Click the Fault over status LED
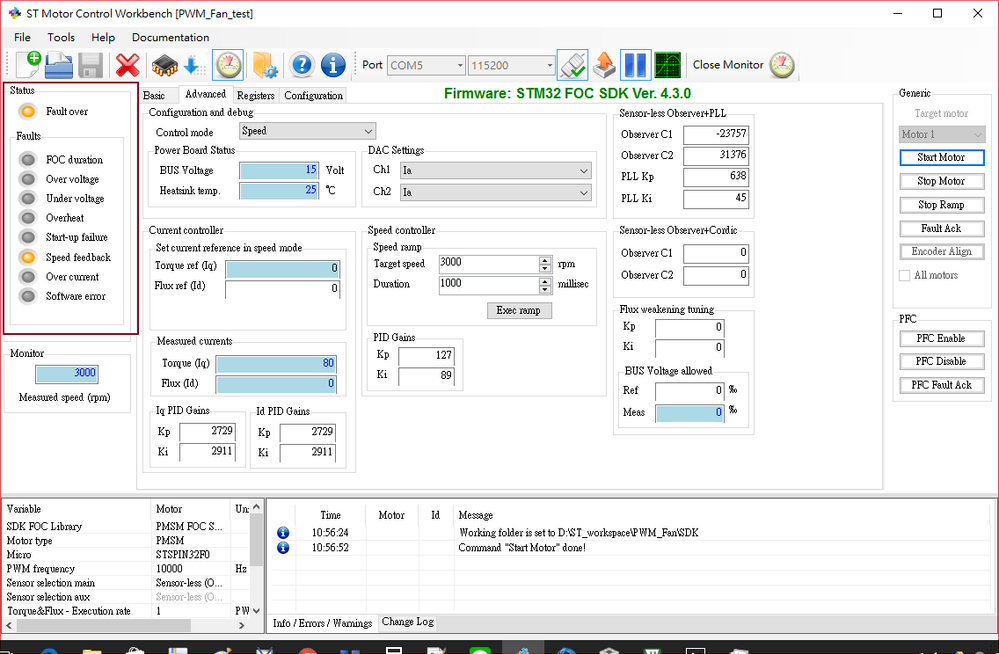999x654 pixels. [27, 112]
